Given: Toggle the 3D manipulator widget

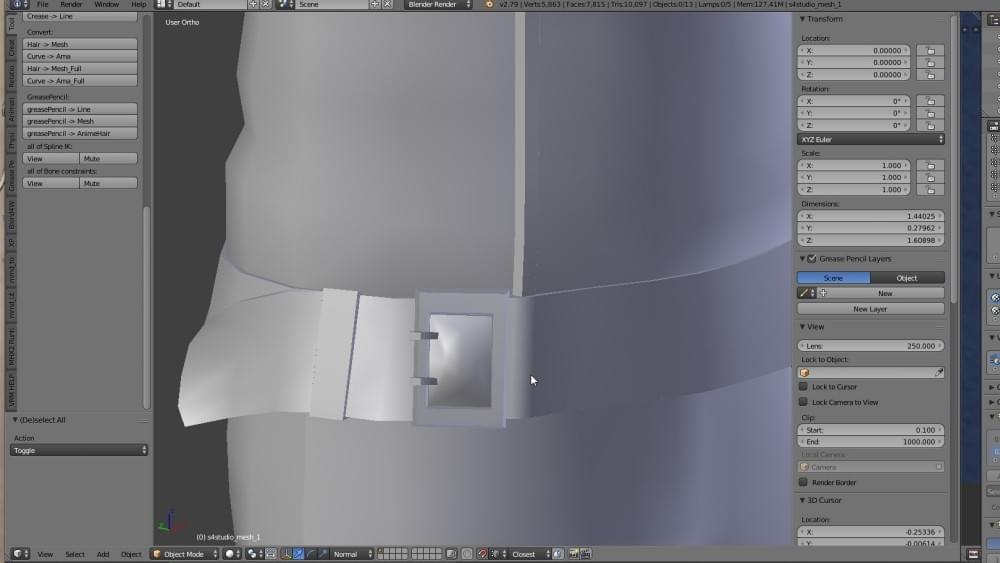Looking at the screenshot, I should pos(284,554).
